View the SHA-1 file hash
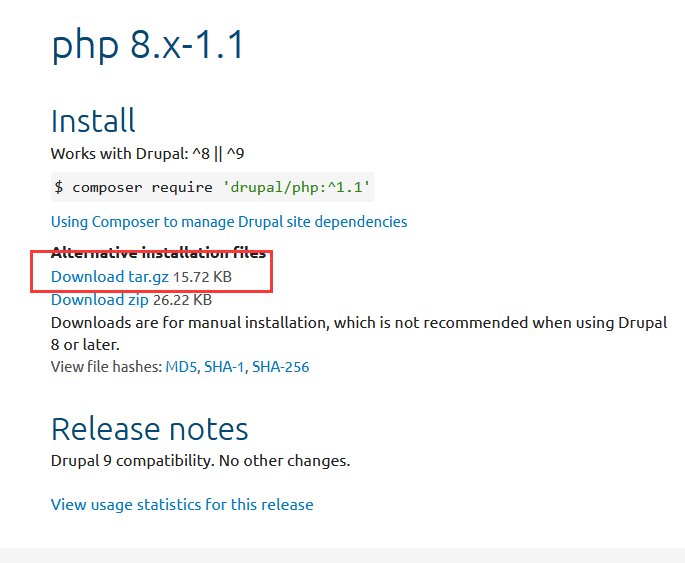This screenshot has width=685, height=563. click(x=224, y=367)
